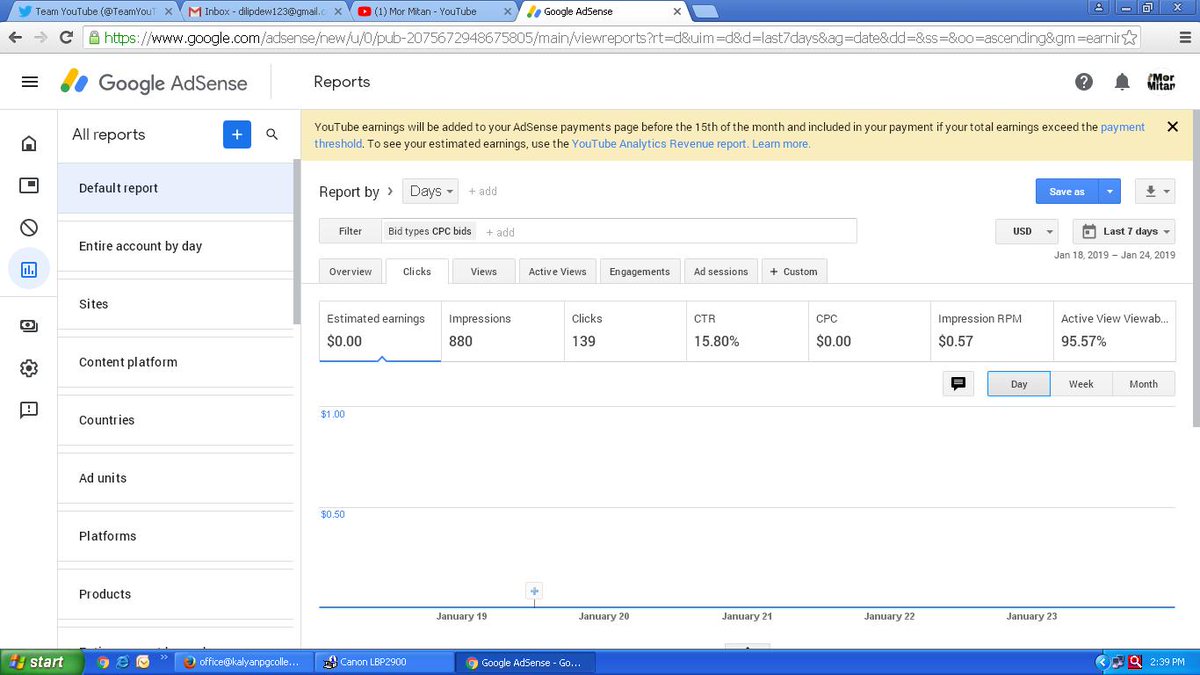Click Bid types CPC bids filter chip
1200x675 pixels.
(x=430, y=231)
